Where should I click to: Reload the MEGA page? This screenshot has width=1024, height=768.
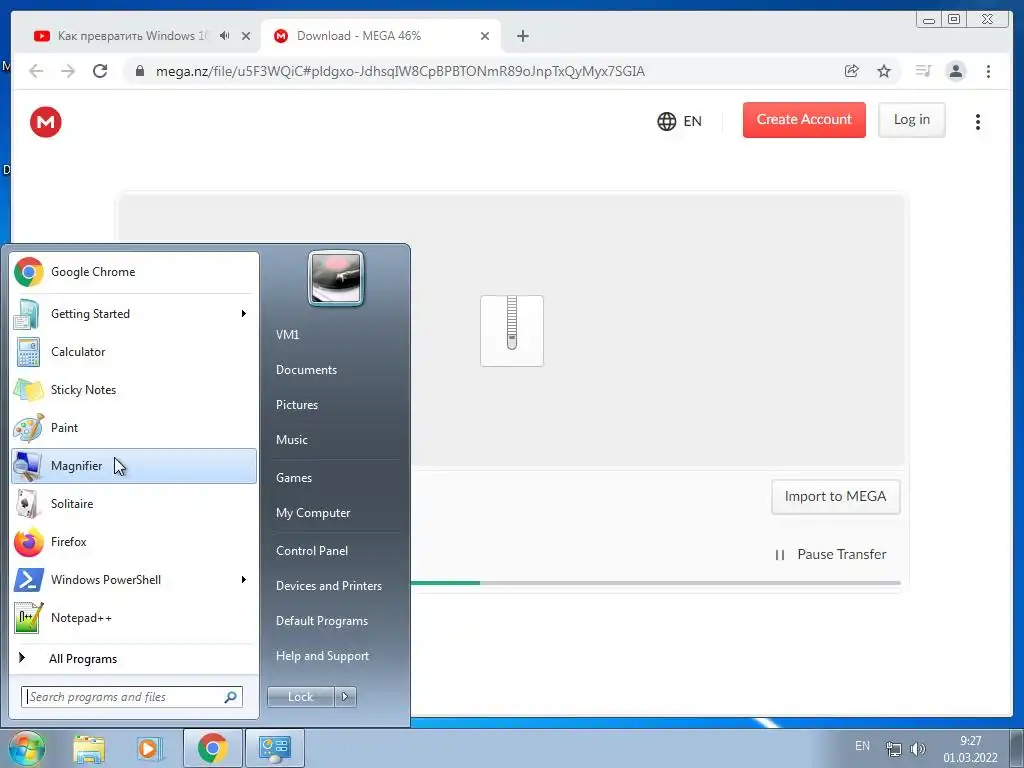click(x=100, y=71)
